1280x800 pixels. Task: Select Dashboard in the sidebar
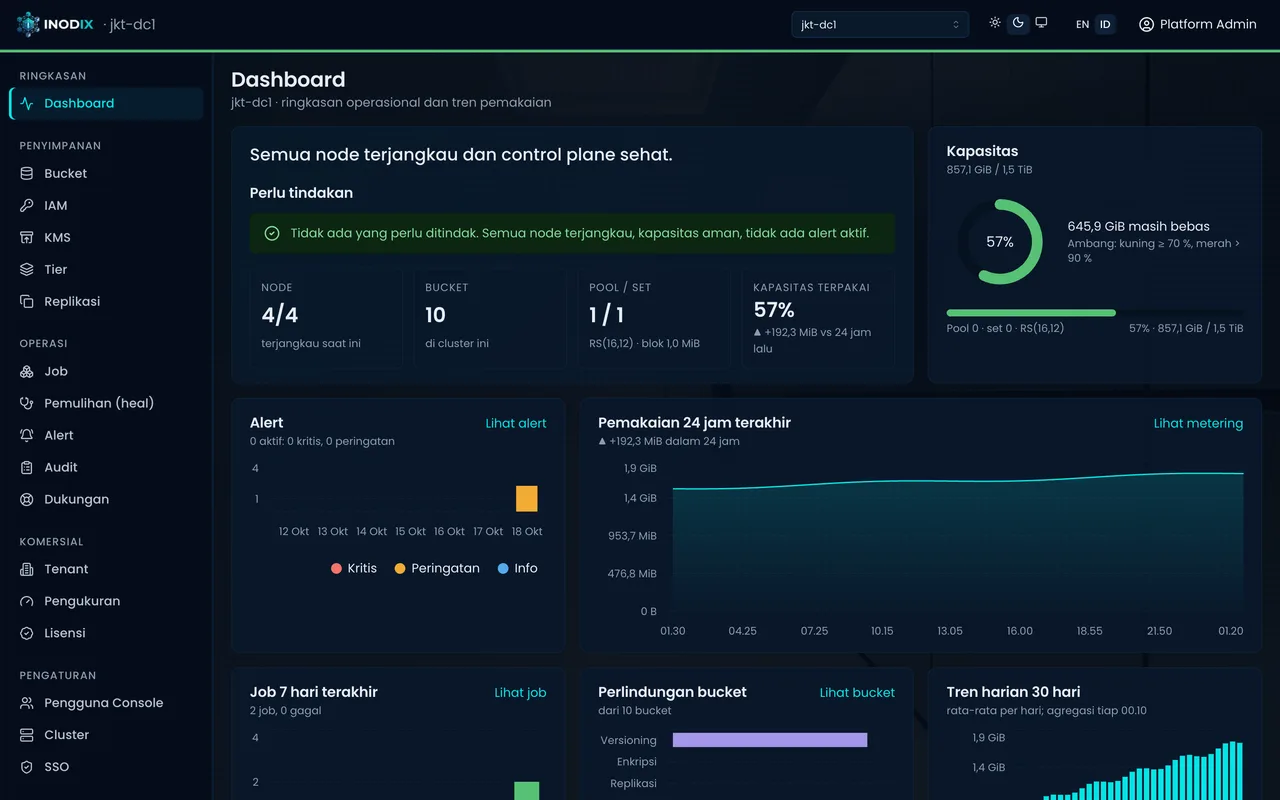coord(106,103)
